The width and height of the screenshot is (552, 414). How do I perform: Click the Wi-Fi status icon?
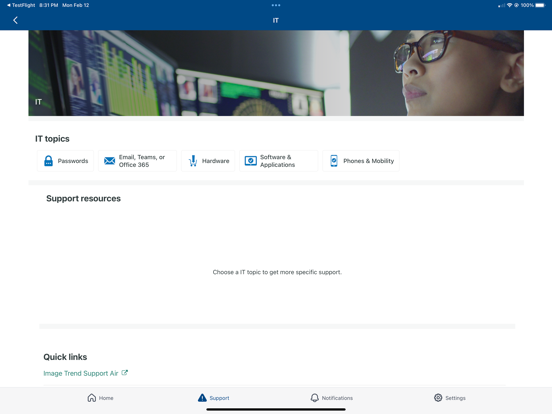[509, 5]
